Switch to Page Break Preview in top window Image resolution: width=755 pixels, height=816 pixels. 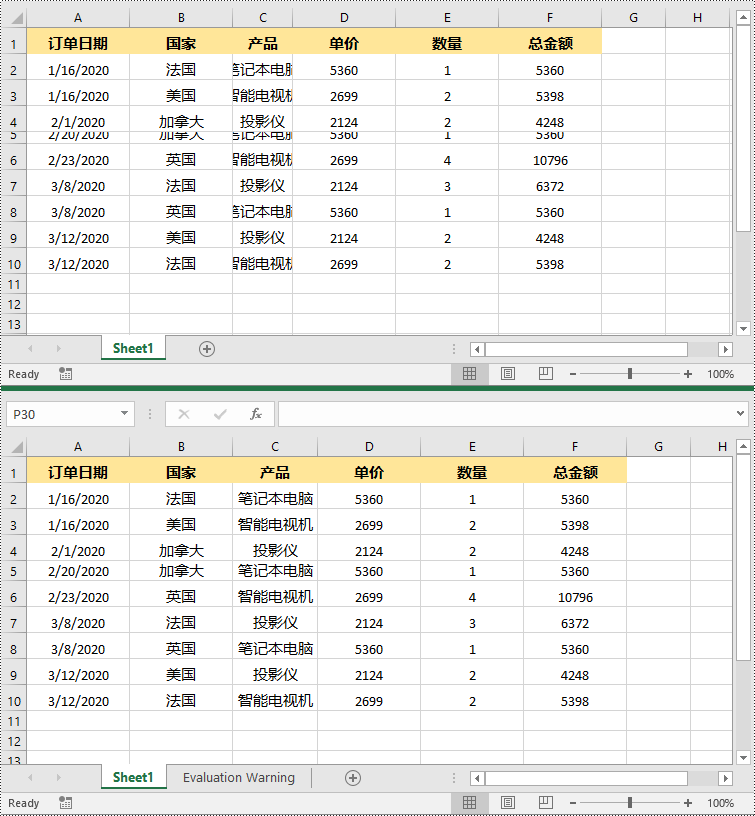point(546,374)
